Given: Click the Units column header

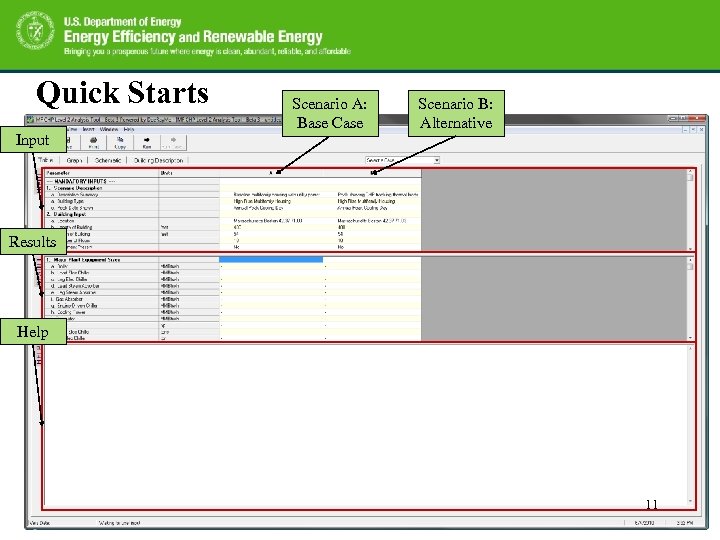Looking at the screenshot, I should point(189,173).
